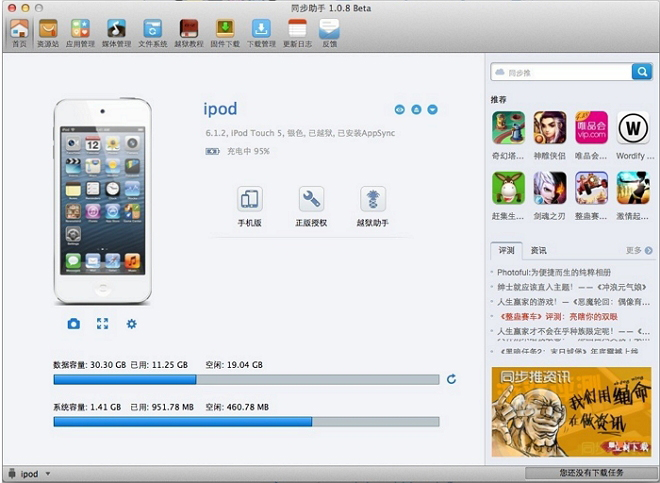Launch 手机版 mobile version
Image resolution: width=660 pixels, height=483 pixels.
click(x=250, y=206)
